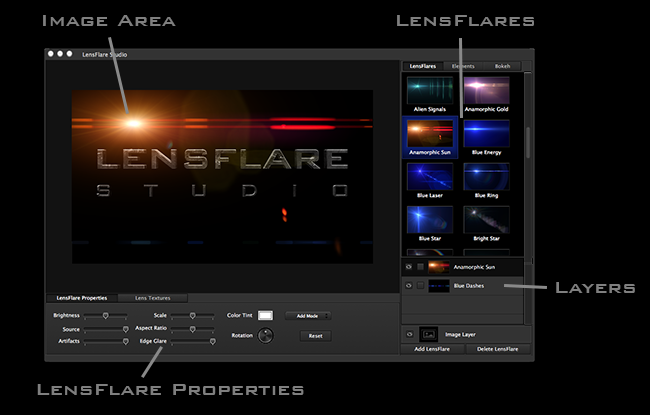This screenshot has width=650, height=415.
Task: Click the 'Anamorphic Sun' layer name text
Action: (x=474, y=267)
